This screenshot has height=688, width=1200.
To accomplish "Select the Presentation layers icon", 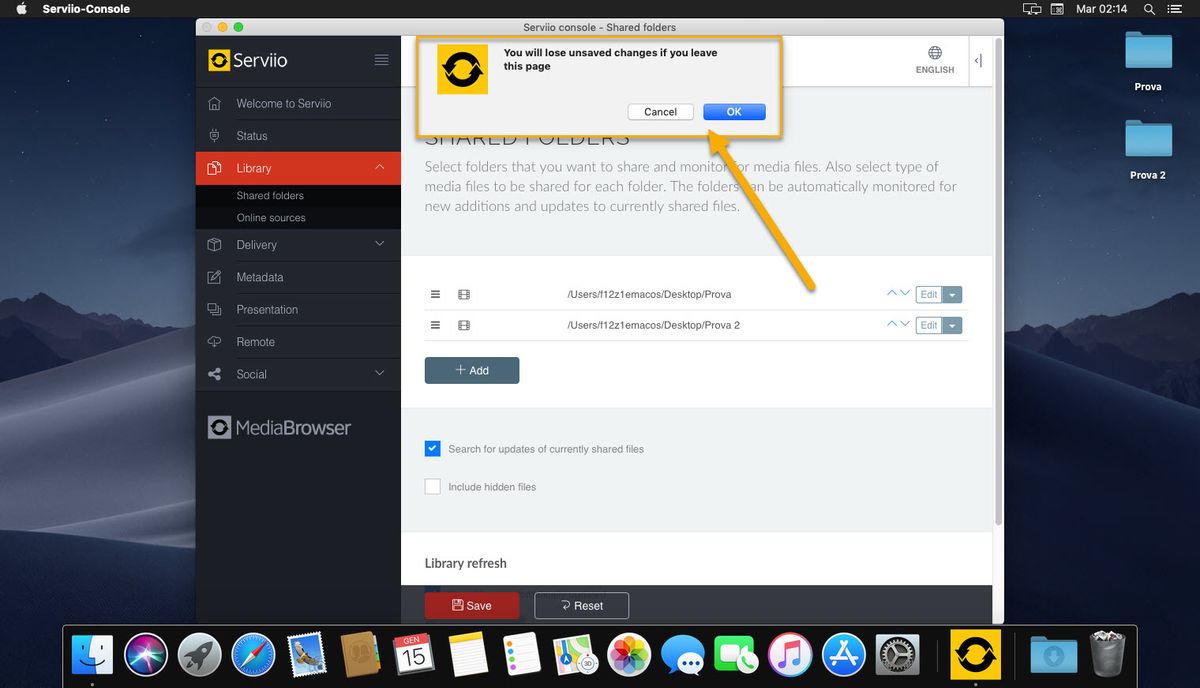I will [214, 309].
